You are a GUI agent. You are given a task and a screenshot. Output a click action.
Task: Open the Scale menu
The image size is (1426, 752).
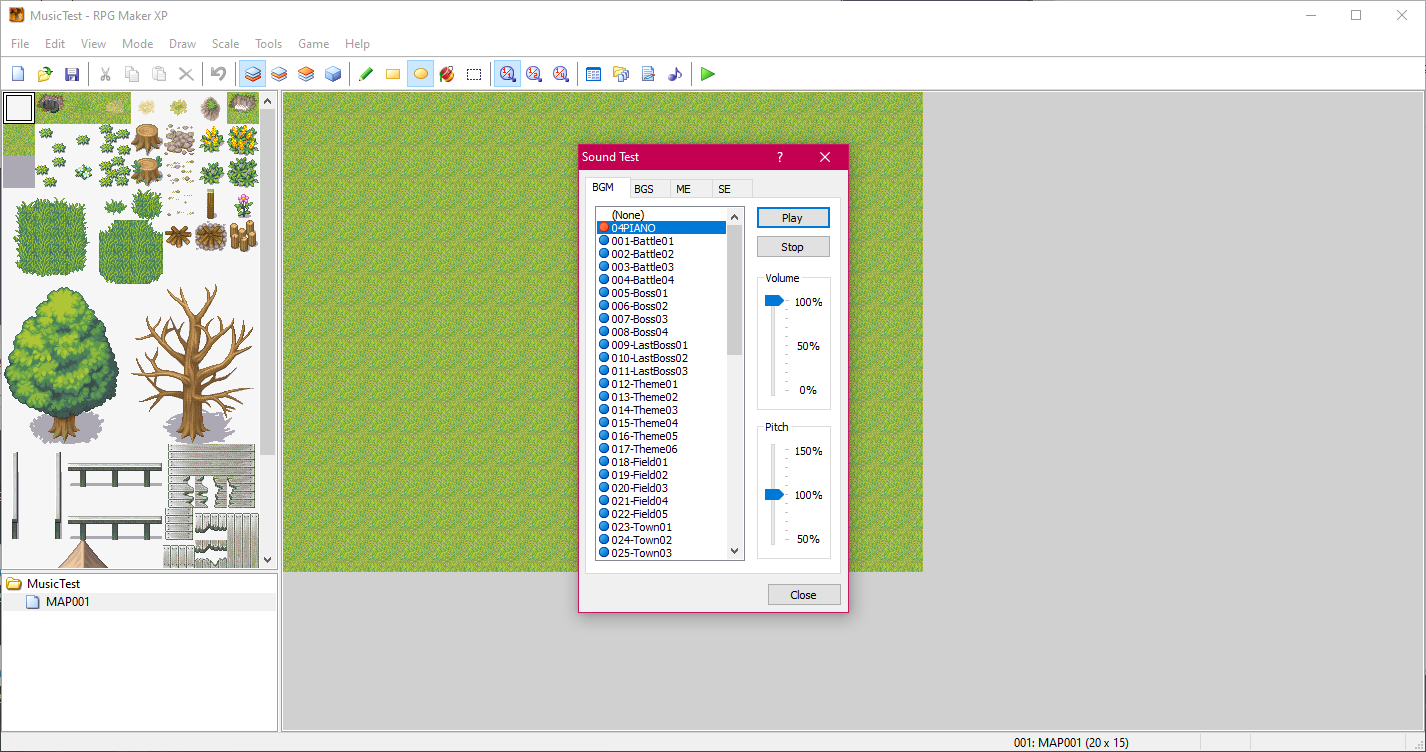[x=225, y=44]
